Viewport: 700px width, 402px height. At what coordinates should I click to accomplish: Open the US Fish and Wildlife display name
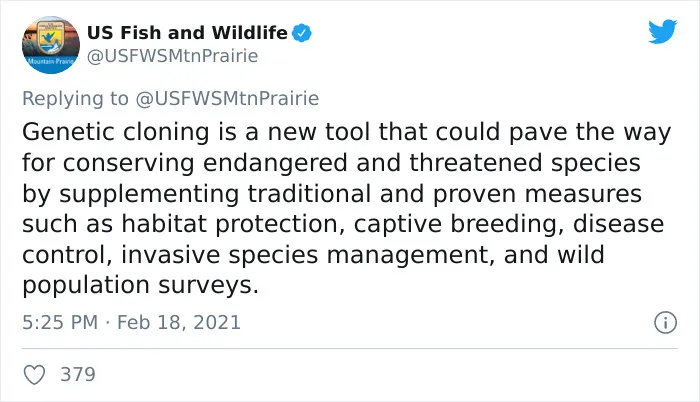coord(188,33)
